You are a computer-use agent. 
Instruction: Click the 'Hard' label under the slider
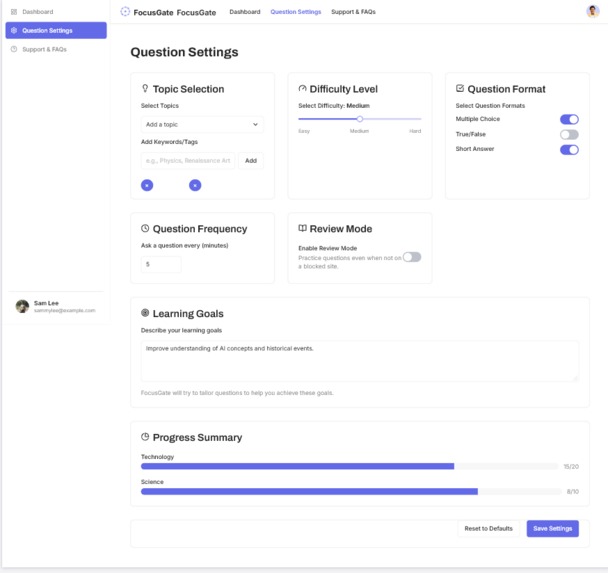(x=415, y=131)
